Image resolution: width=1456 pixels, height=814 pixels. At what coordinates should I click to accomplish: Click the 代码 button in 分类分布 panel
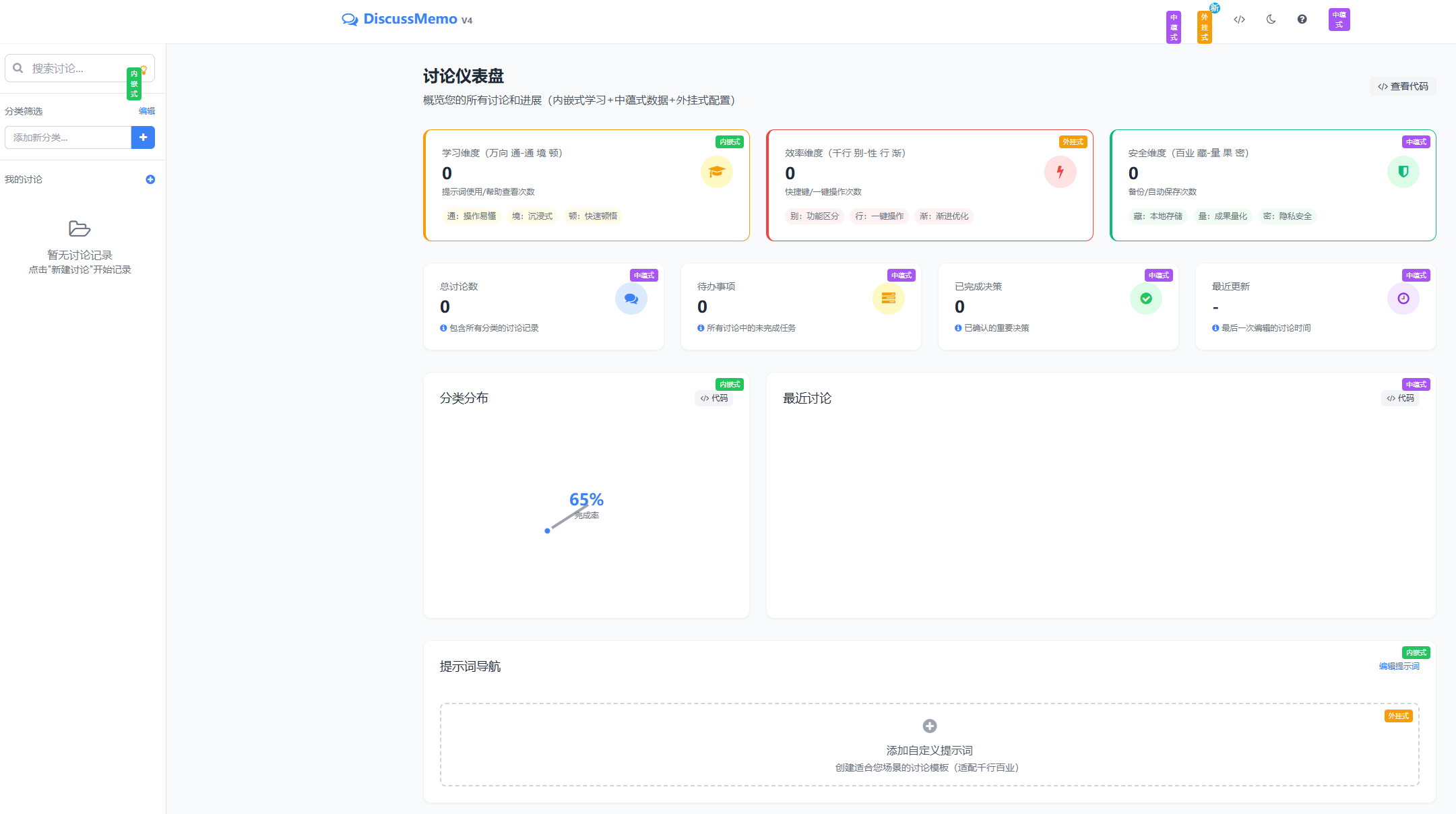[x=714, y=398]
